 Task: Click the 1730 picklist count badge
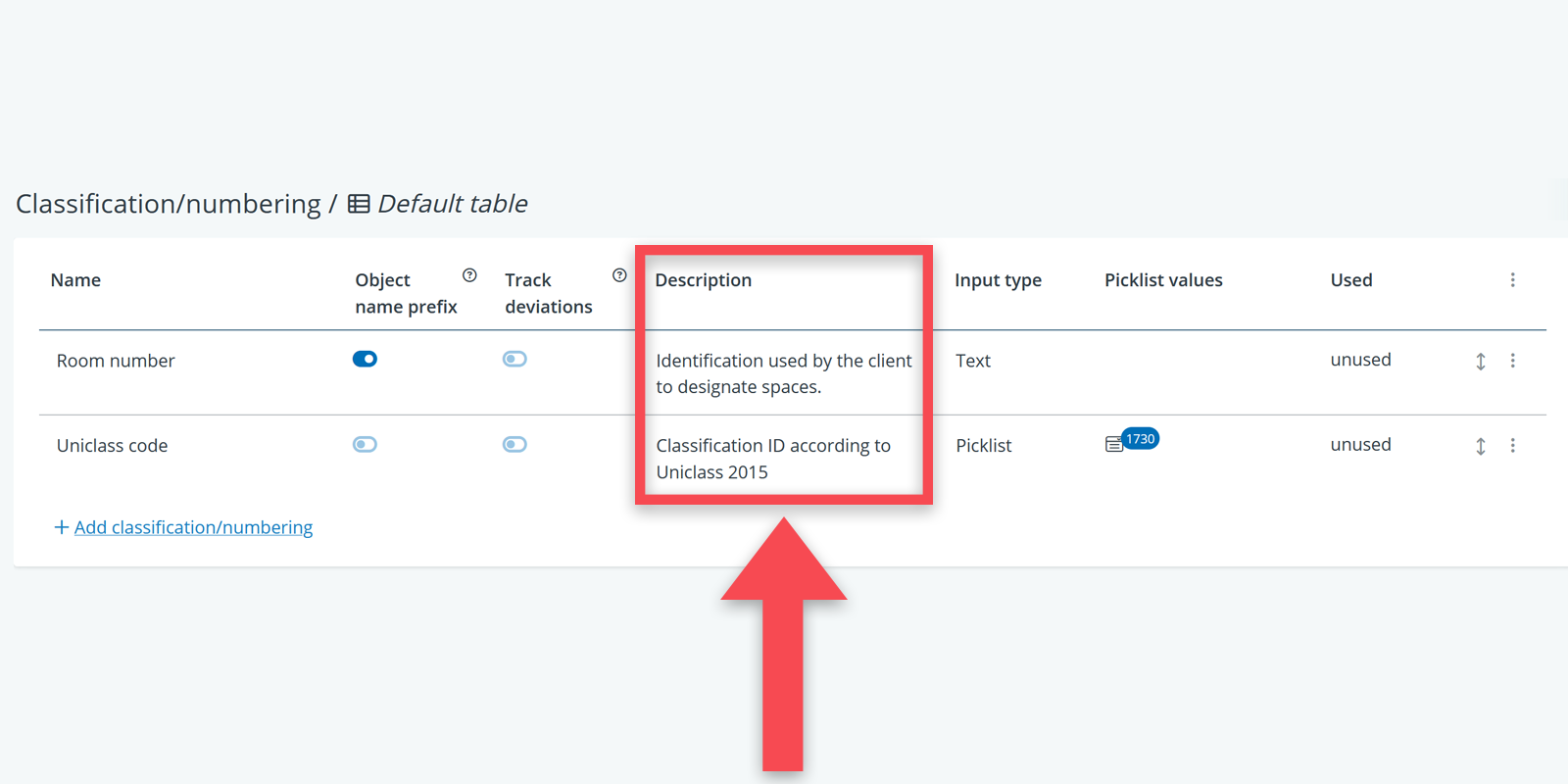[x=1140, y=438]
